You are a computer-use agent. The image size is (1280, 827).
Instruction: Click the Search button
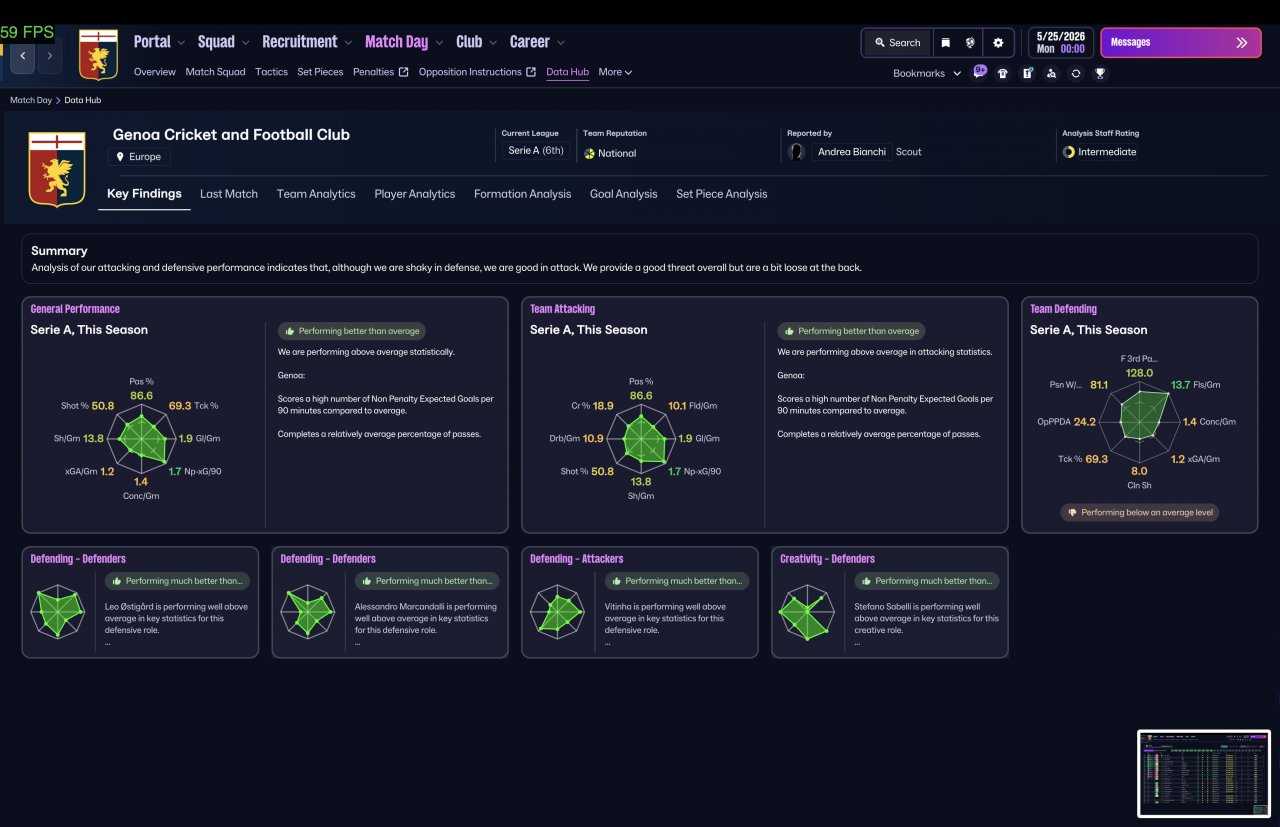pos(897,43)
